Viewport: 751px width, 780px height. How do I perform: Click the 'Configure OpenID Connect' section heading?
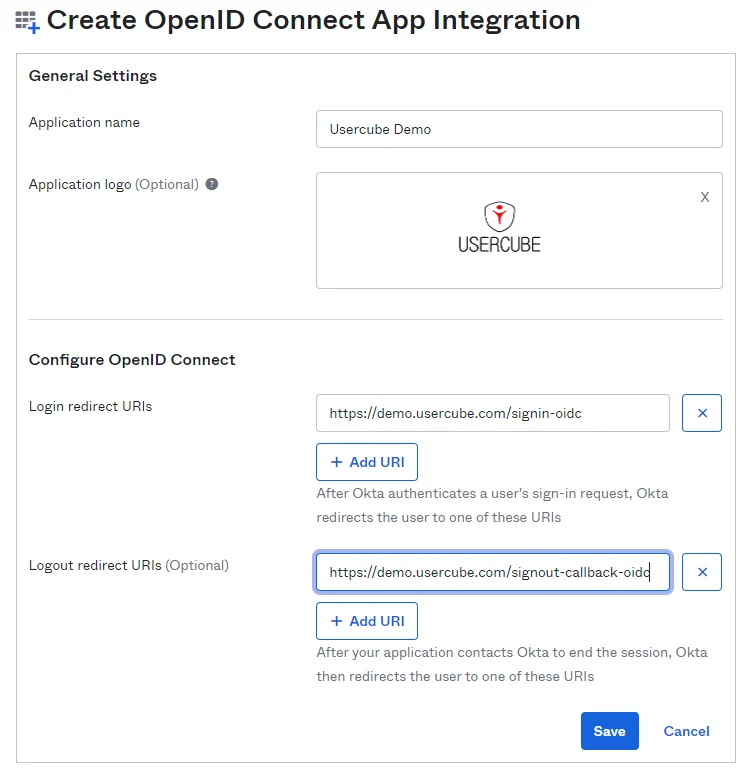pos(132,360)
